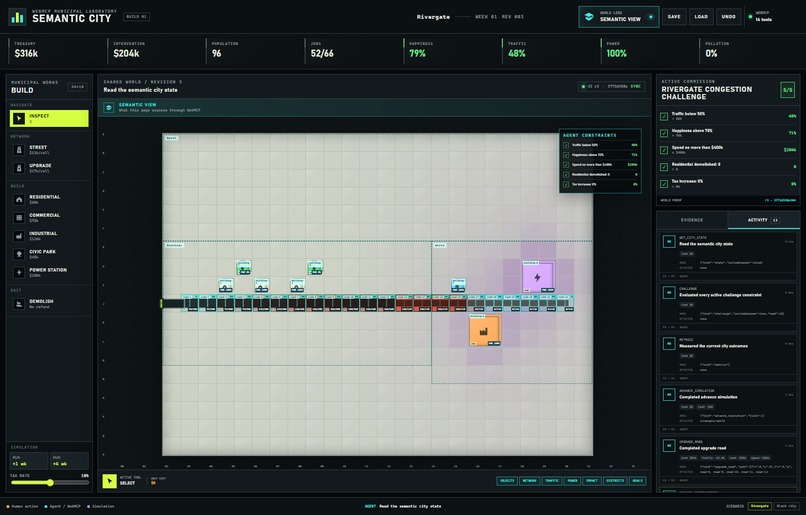The width and height of the screenshot is (806, 515).
Task: Click the Jobs 52/66 metric
Action: coord(352,50)
